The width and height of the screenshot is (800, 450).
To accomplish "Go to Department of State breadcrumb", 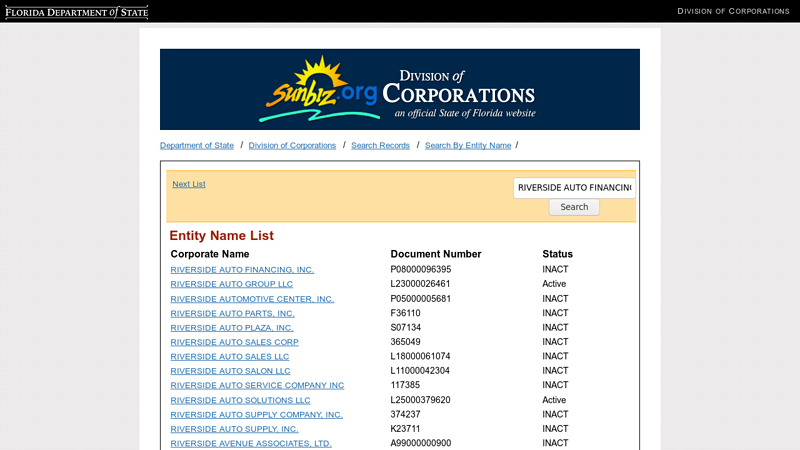I will click(197, 145).
